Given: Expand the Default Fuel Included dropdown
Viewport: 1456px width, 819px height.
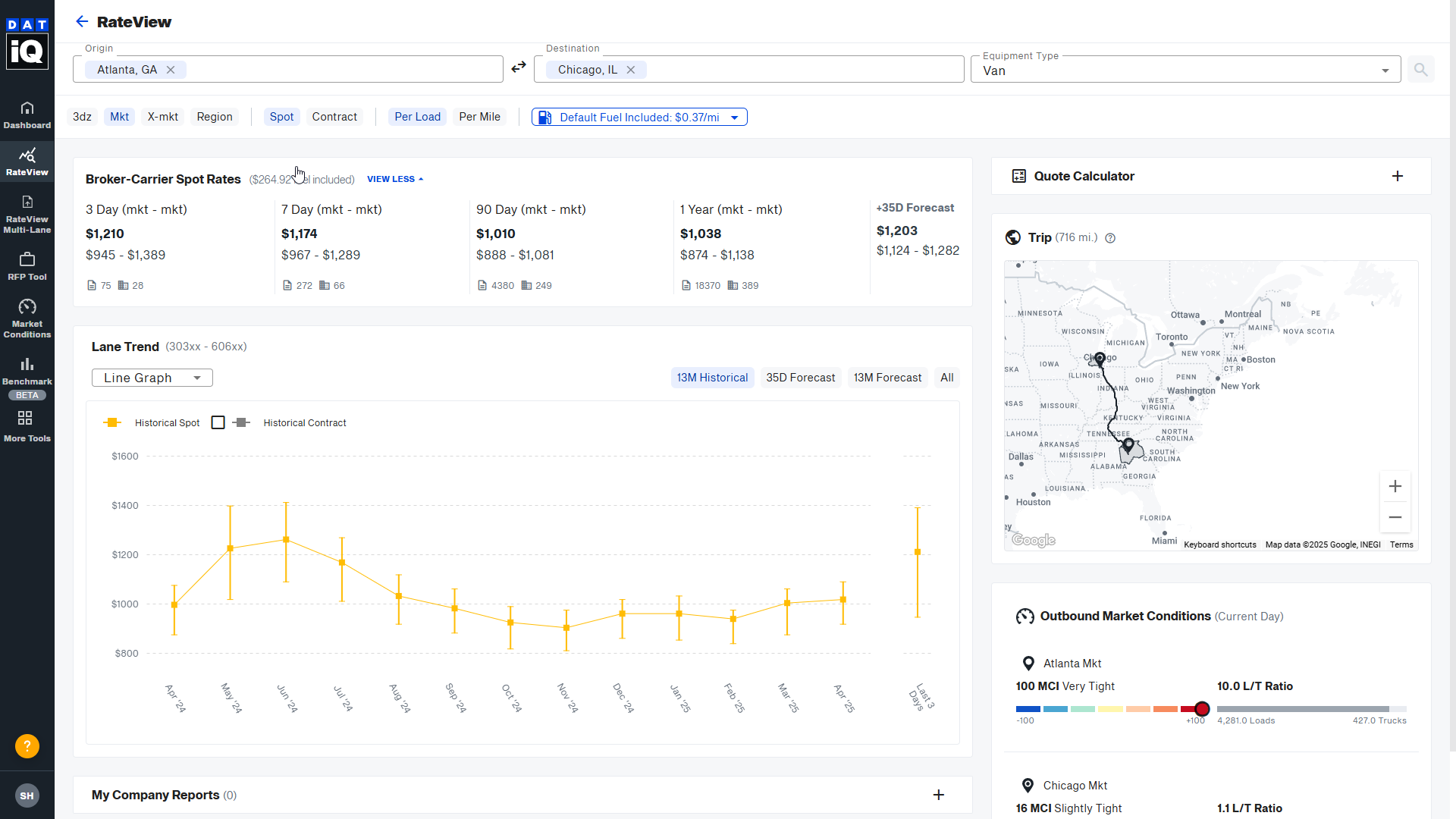Looking at the screenshot, I should [x=639, y=117].
